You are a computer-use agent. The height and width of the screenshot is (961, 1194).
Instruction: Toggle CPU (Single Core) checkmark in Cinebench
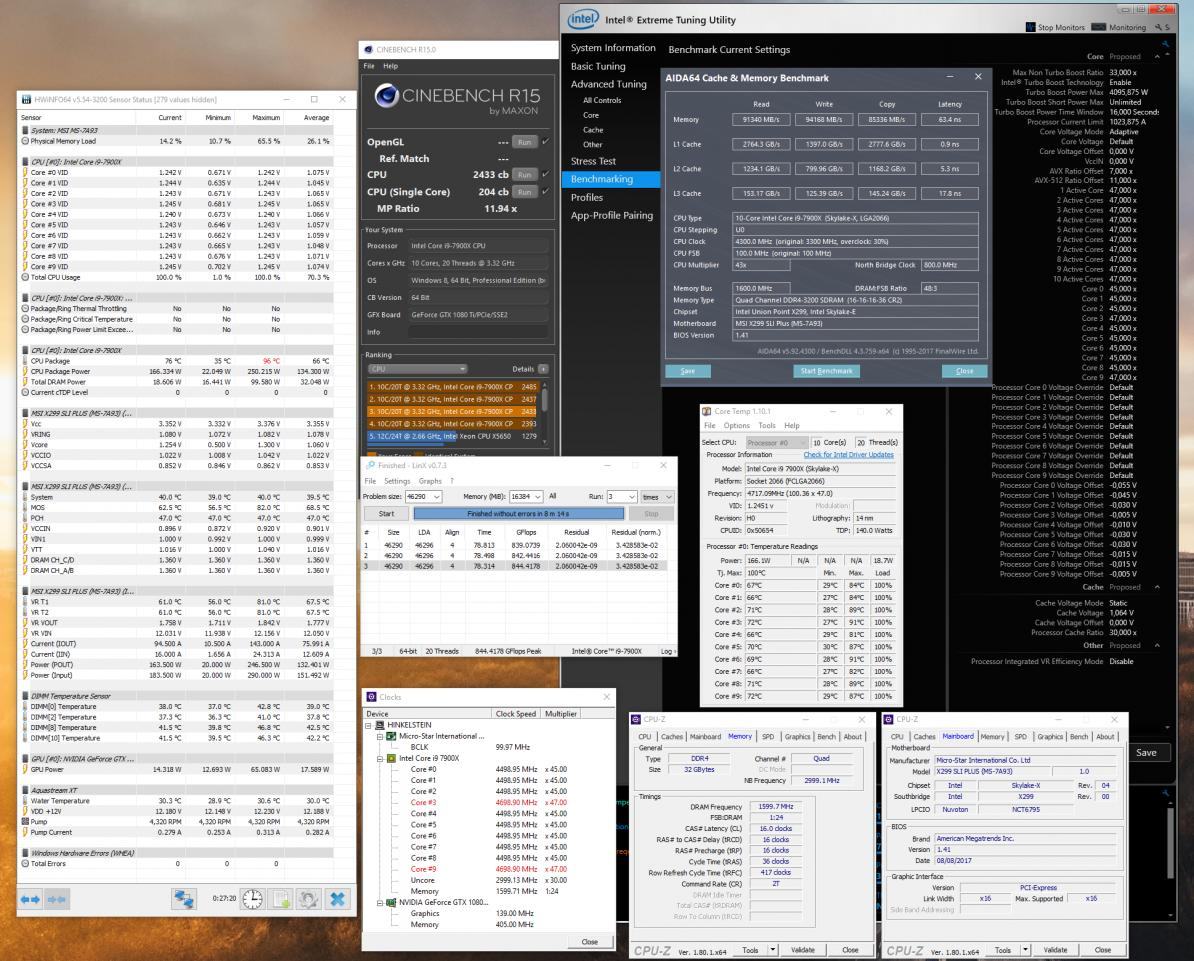(x=545, y=192)
